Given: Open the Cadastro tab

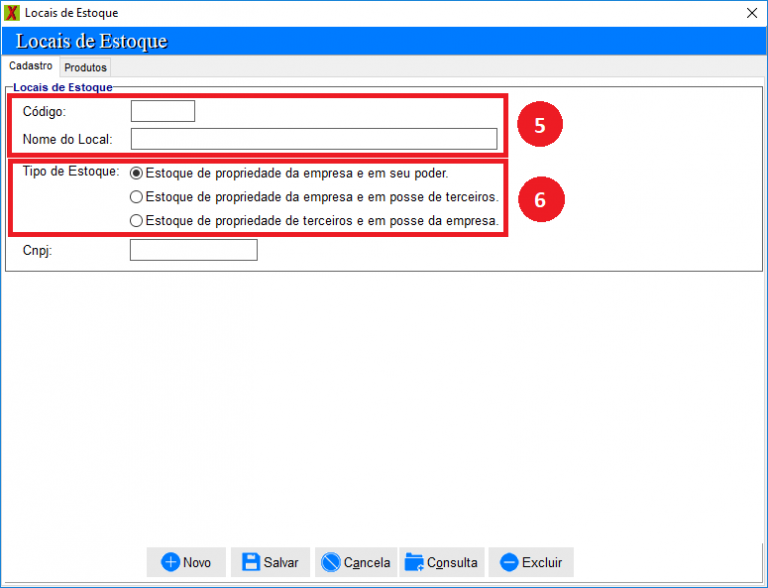Looking at the screenshot, I should pos(30,66).
